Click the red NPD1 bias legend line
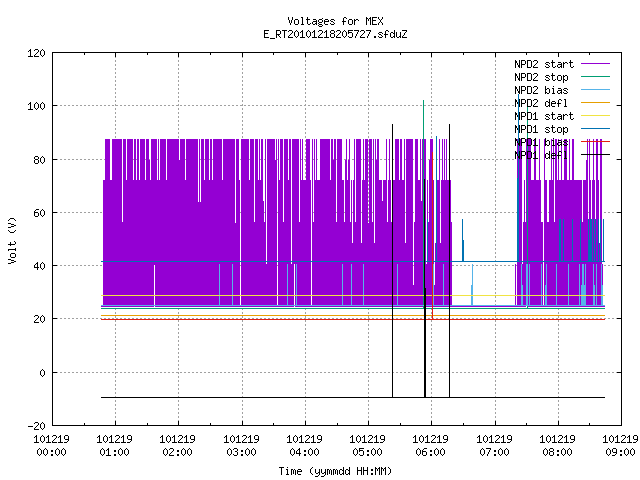The image size is (640, 480). [x=595, y=142]
